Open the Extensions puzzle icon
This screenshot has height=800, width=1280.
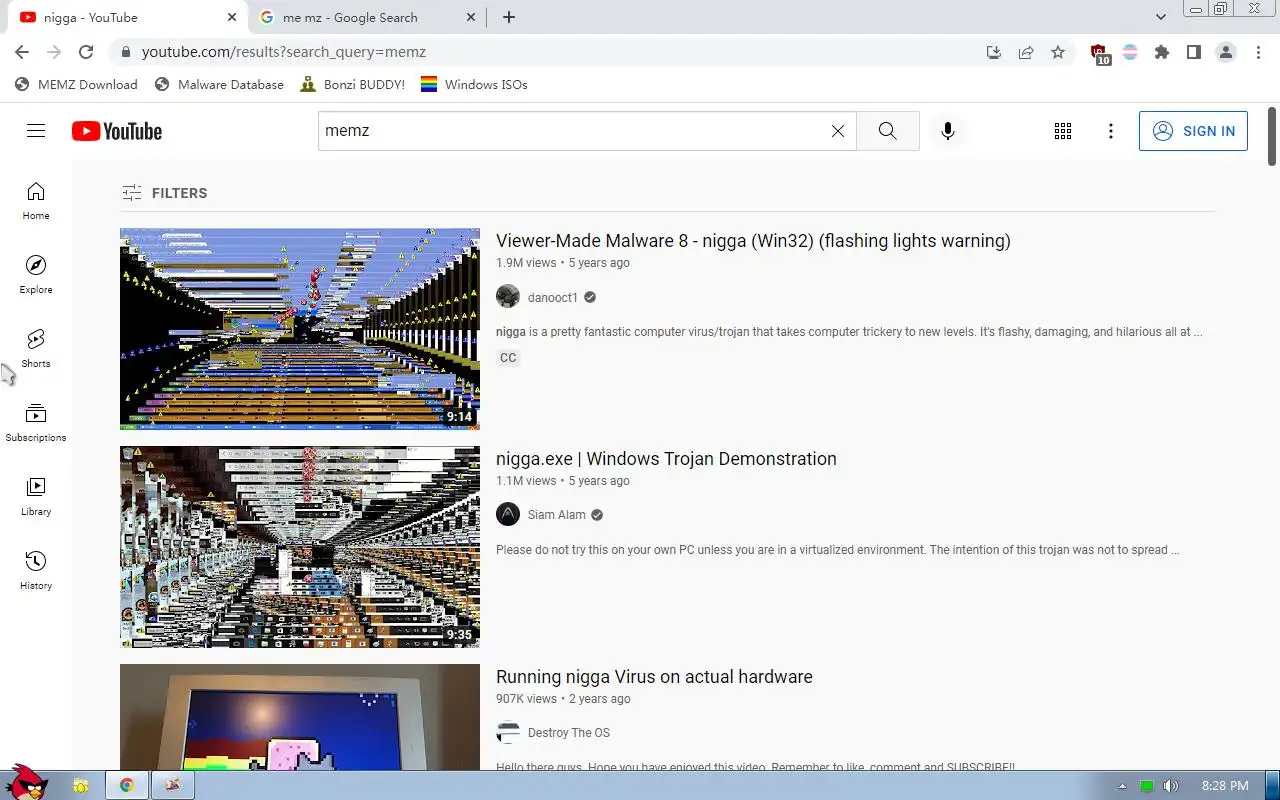click(x=1162, y=52)
